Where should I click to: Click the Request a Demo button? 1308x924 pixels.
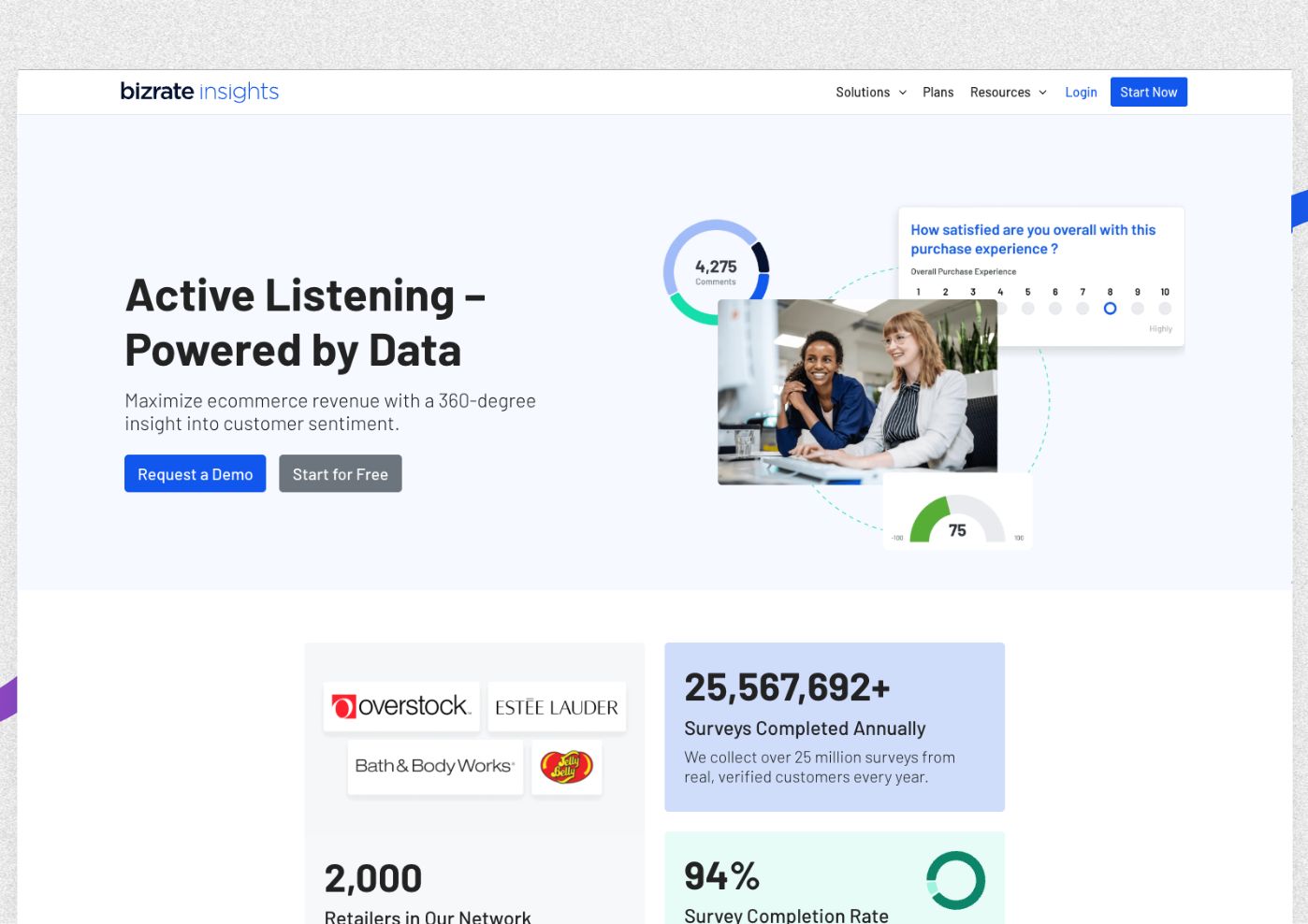pyautogui.click(x=195, y=474)
